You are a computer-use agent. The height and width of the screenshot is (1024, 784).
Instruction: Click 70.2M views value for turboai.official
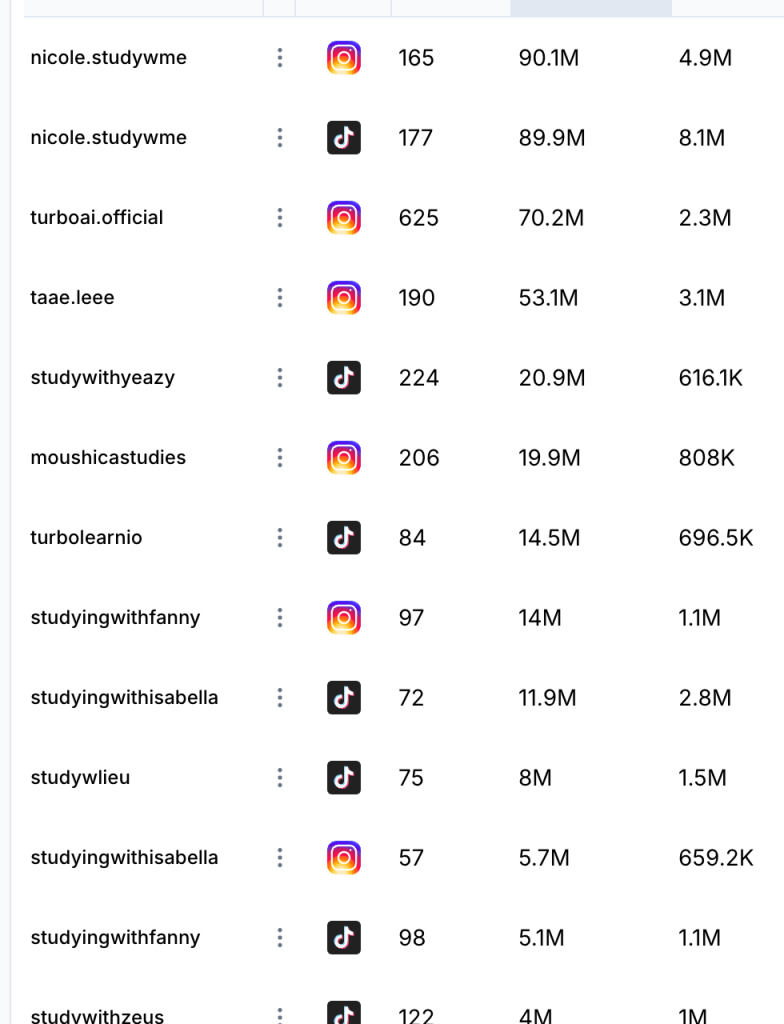551,218
